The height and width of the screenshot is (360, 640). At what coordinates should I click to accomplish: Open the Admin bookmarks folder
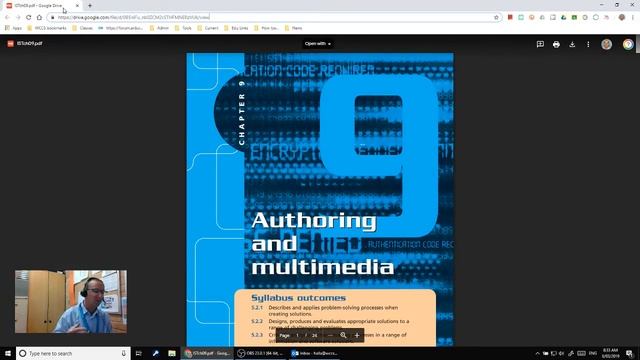click(159, 28)
